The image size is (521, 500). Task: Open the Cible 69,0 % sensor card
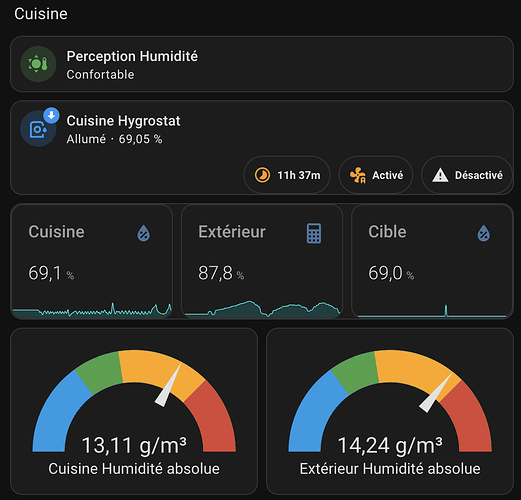[432, 261]
